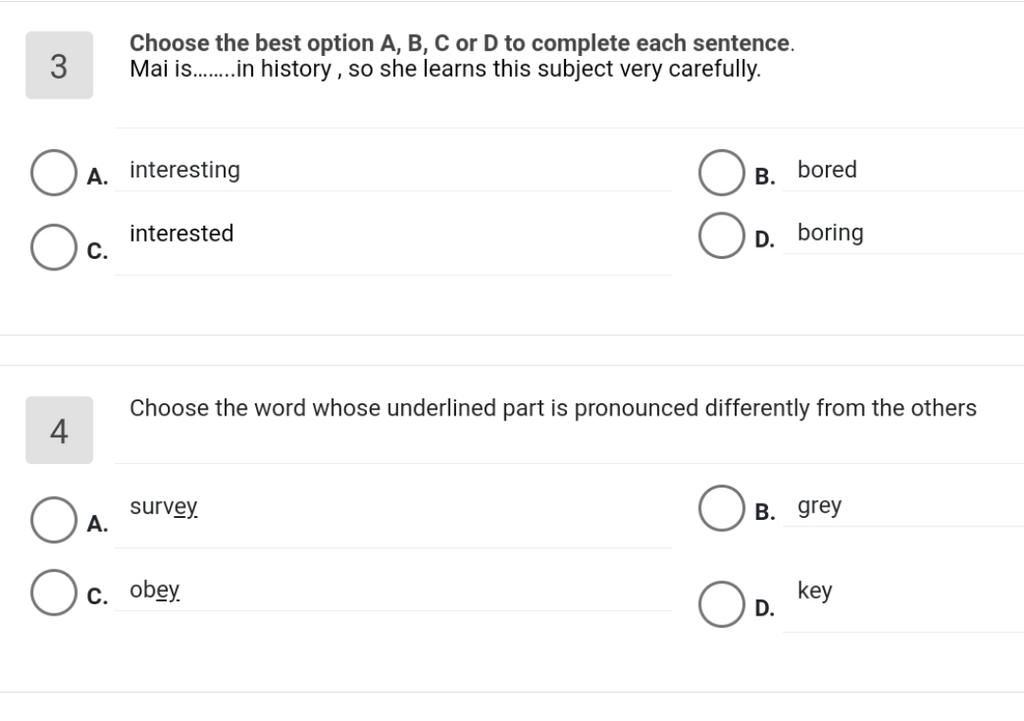
Task: Click the question number 4 badge
Action: (x=59, y=431)
